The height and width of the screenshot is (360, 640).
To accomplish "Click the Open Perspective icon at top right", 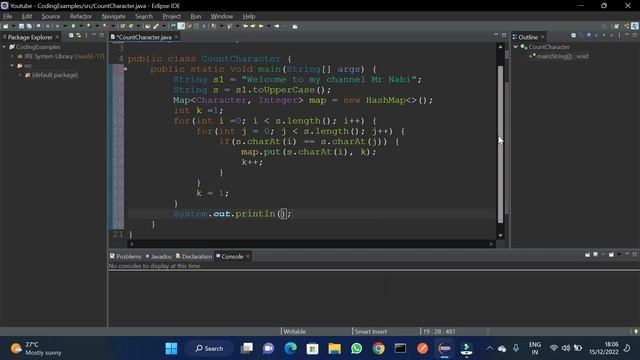I will pos(616,26).
